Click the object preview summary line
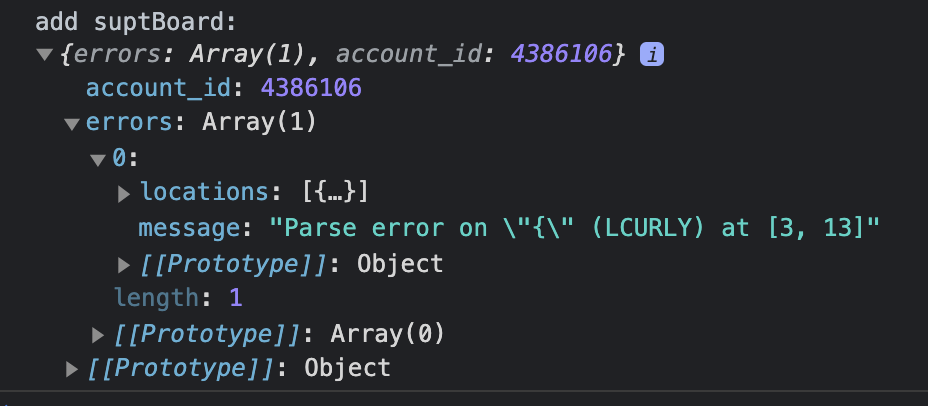Screen dimensions: 928x406 [x=342, y=54]
